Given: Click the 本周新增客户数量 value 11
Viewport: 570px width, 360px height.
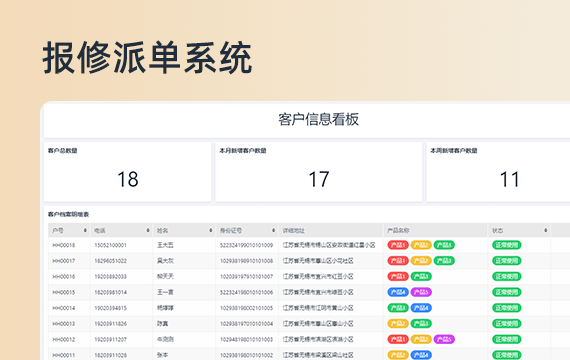Looking at the screenshot, I should [510, 179].
